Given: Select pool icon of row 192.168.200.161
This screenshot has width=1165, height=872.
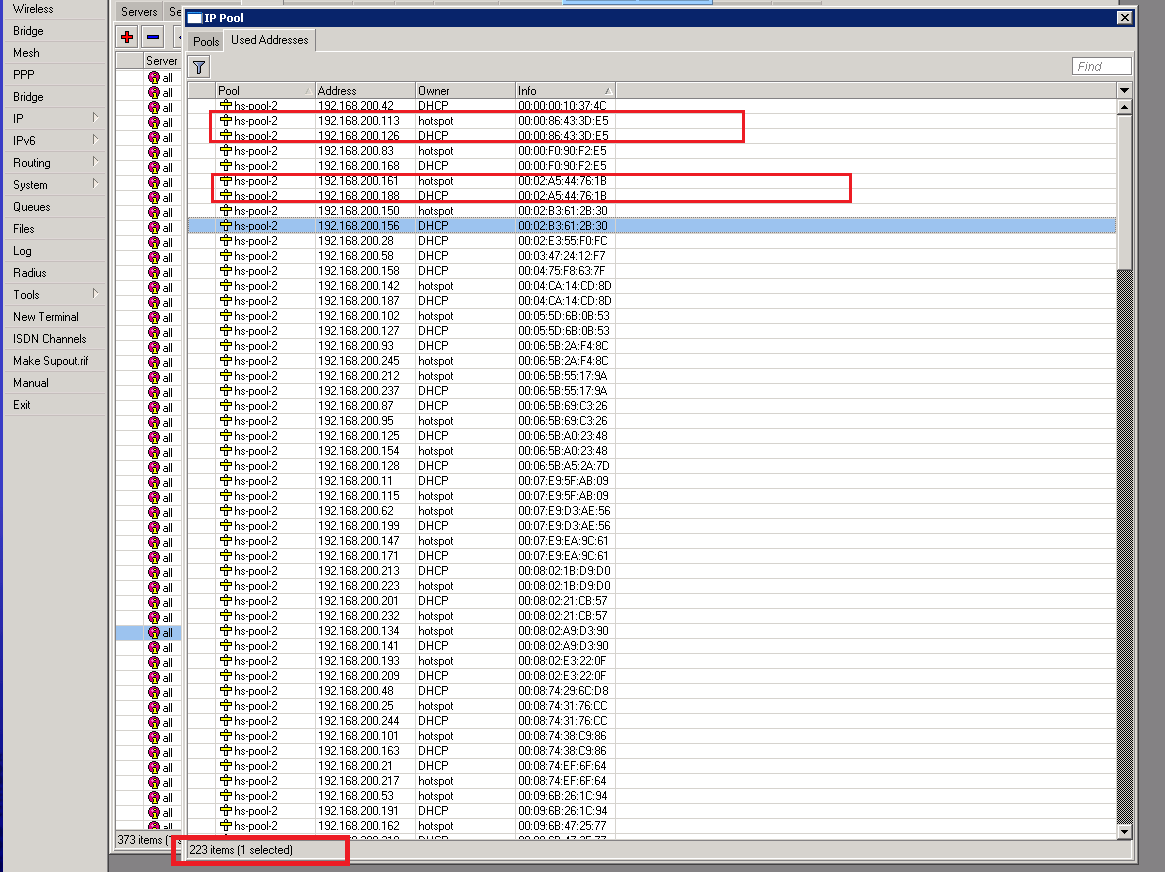Looking at the screenshot, I should coord(226,180).
